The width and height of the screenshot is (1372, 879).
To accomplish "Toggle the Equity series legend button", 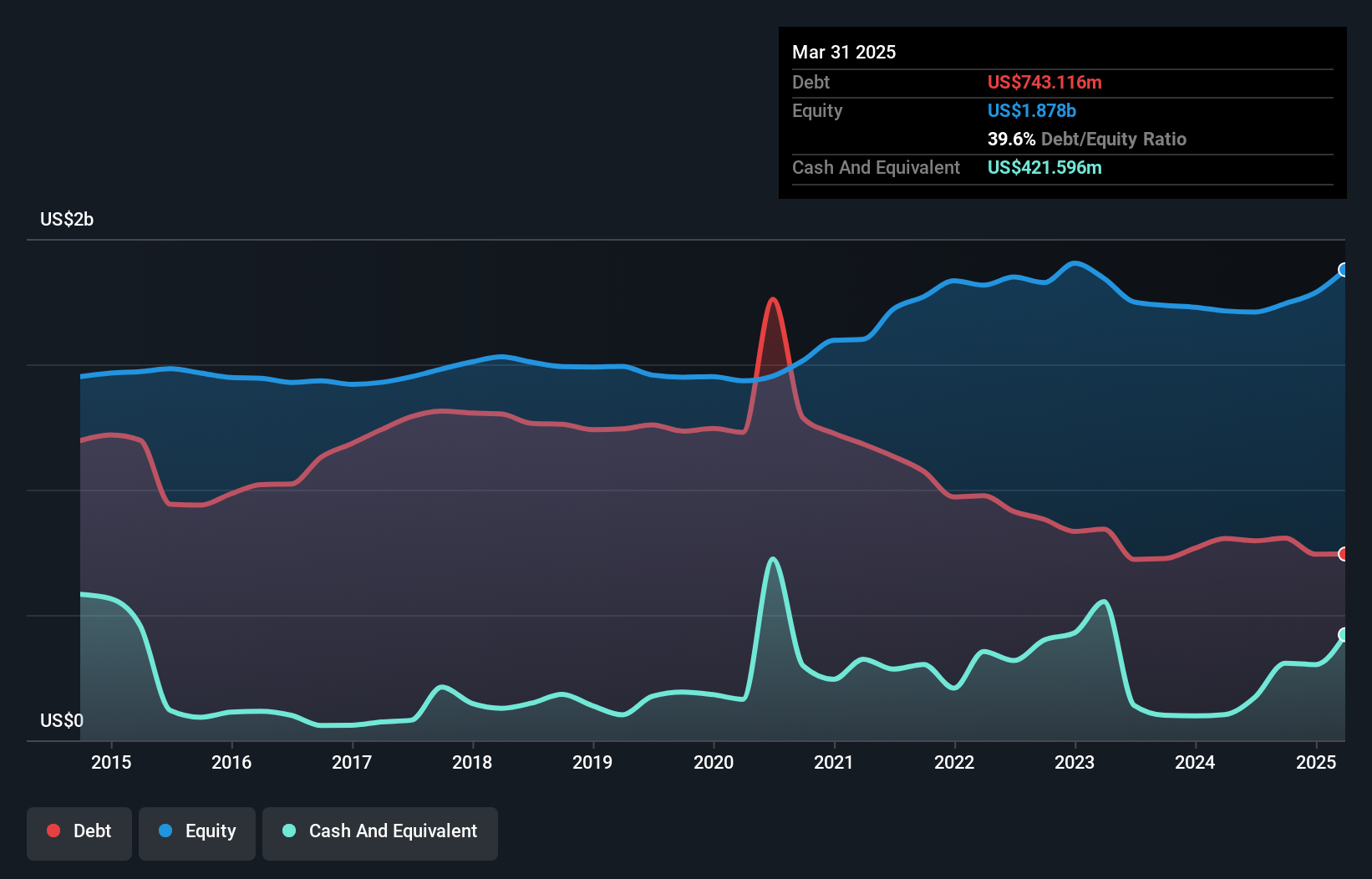I will [197, 833].
